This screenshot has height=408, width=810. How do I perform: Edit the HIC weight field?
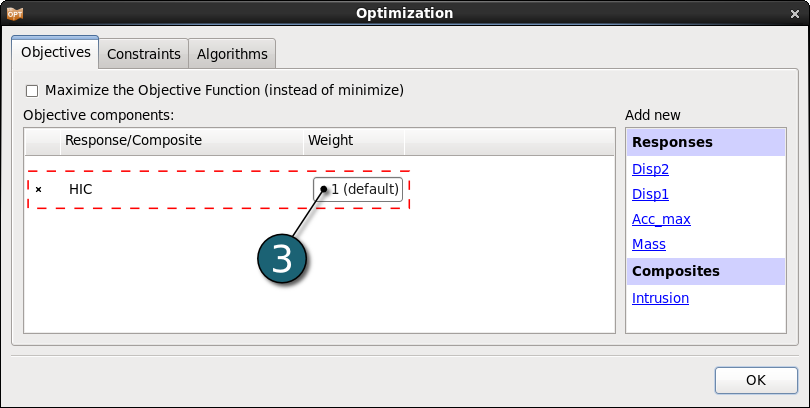pyautogui.click(x=357, y=189)
